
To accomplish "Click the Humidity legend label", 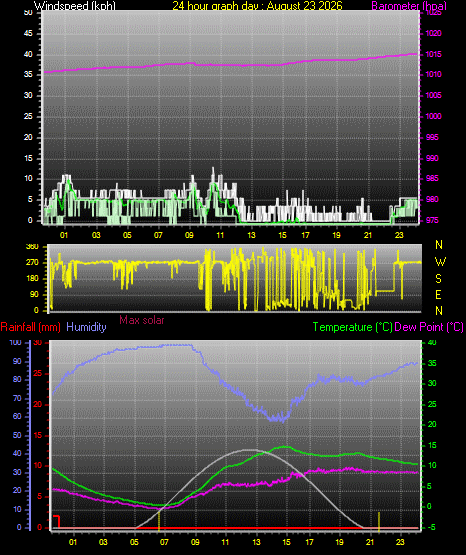I will tap(86, 327).
